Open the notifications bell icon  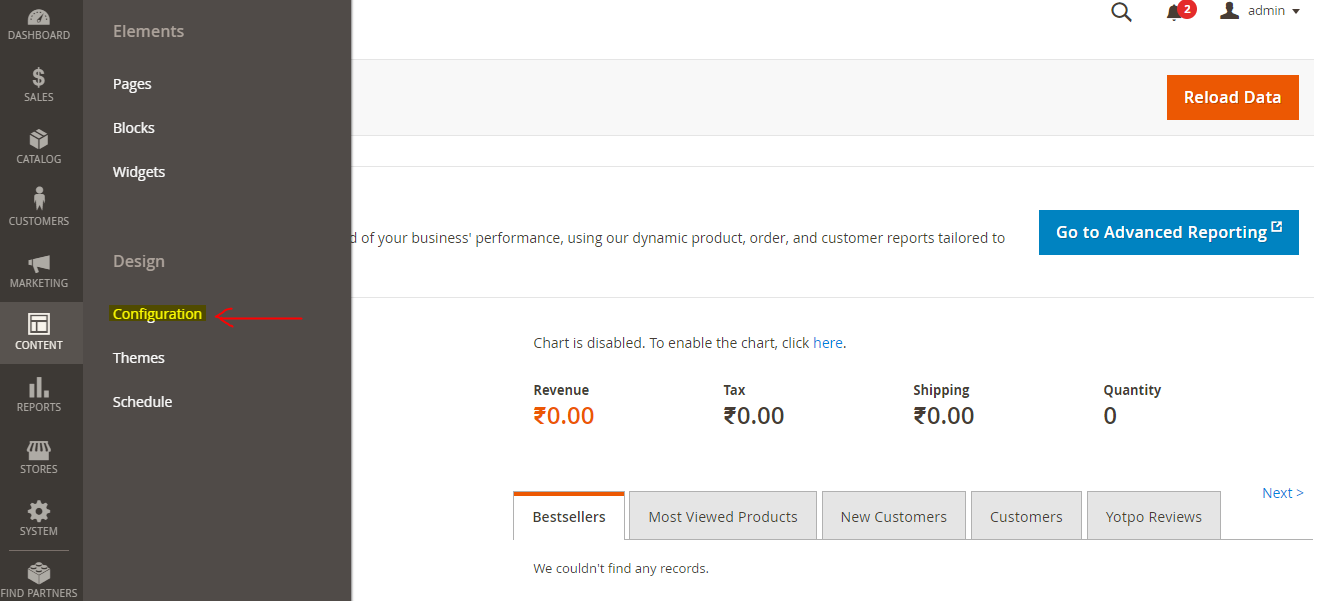(x=1174, y=12)
